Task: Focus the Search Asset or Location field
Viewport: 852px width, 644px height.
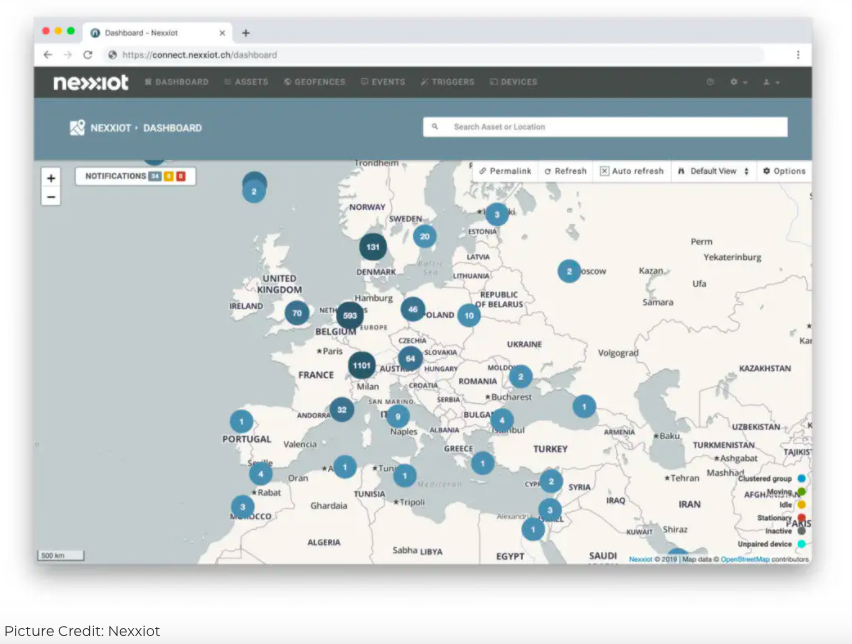Action: click(x=605, y=127)
